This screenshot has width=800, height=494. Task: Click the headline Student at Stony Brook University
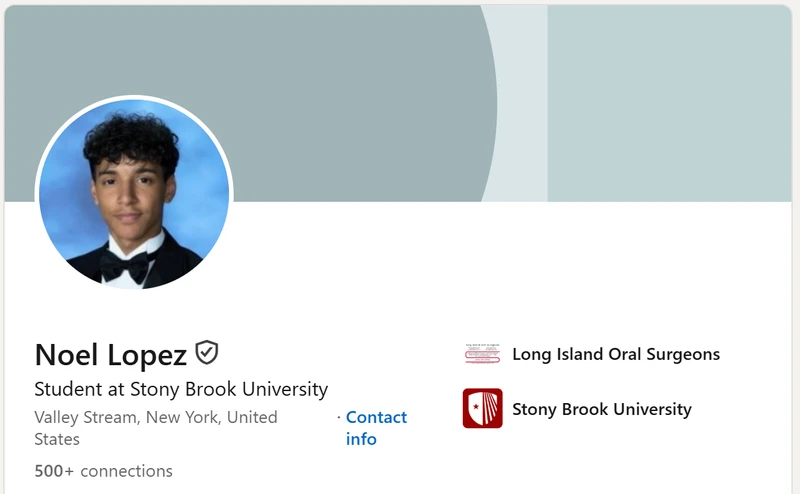coord(181,389)
